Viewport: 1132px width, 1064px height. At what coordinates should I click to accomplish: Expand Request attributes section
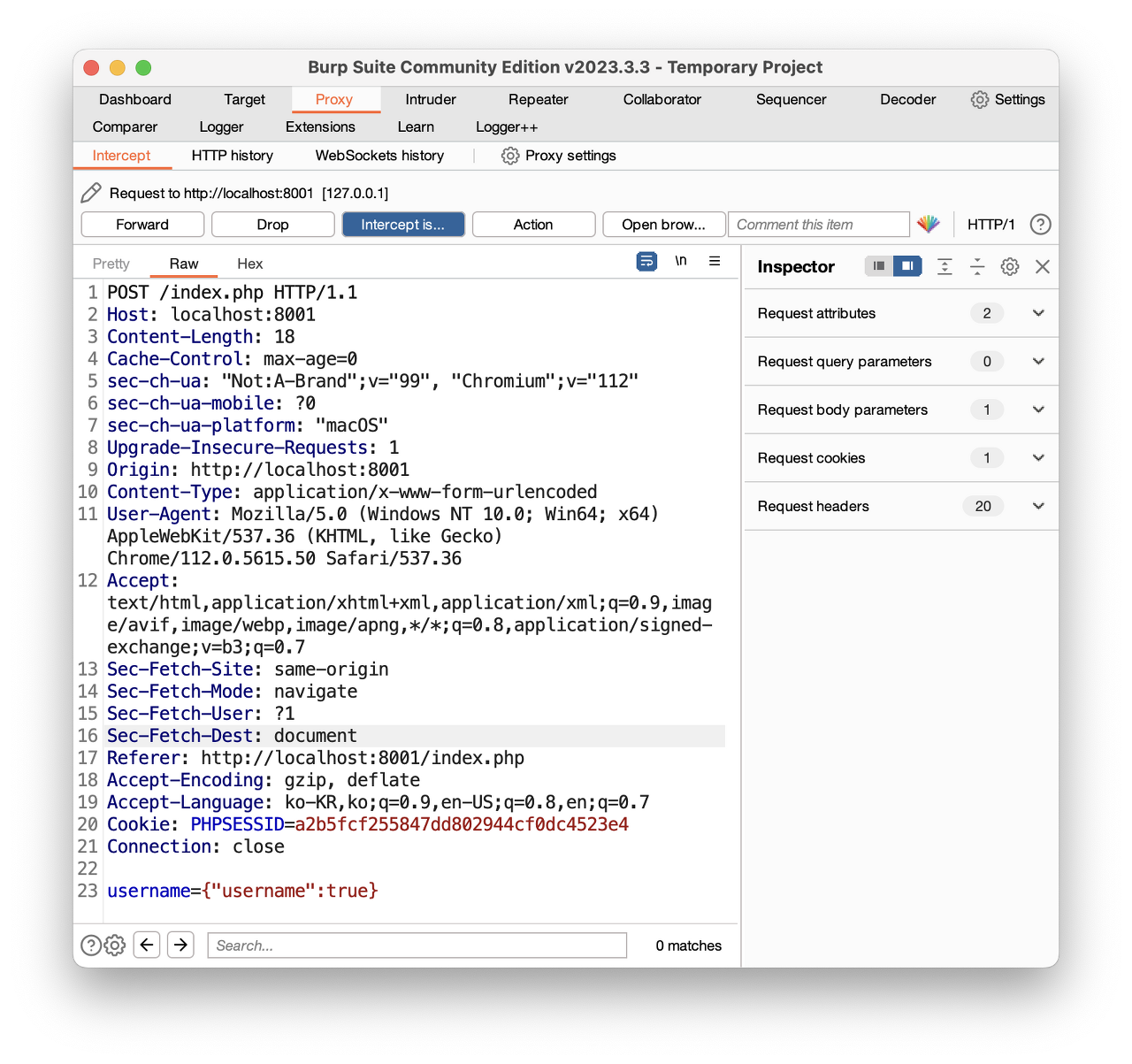(x=1038, y=313)
